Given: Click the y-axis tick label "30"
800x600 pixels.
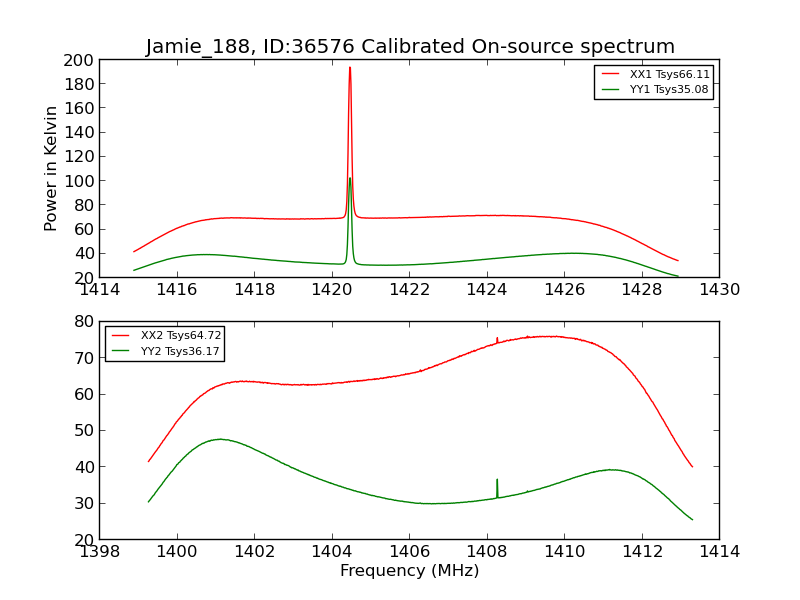Looking at the screenshot, I should coord(84,504).
